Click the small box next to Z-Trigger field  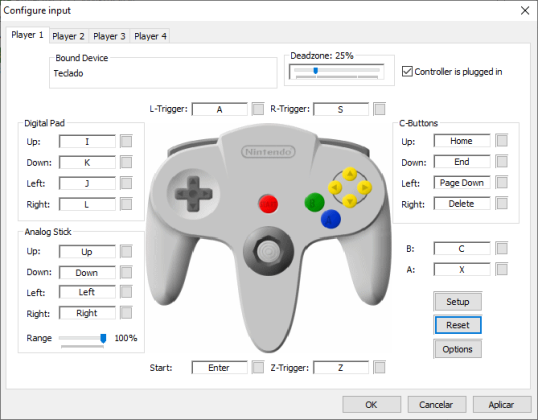(x=379, y=368)
